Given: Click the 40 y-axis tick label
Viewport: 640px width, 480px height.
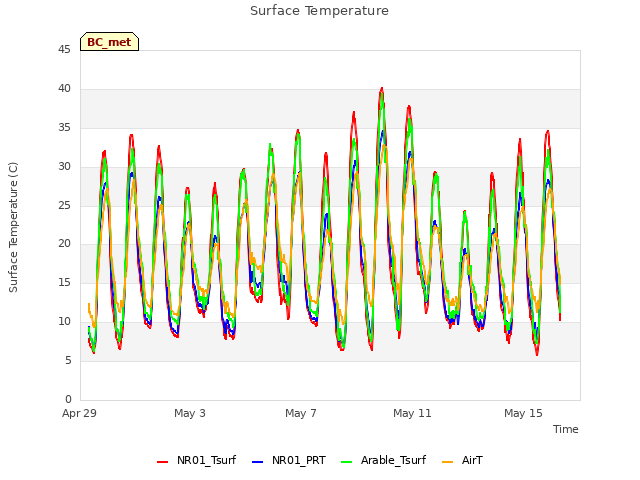Looking at the screenshot, I should [x=64, y=89].
